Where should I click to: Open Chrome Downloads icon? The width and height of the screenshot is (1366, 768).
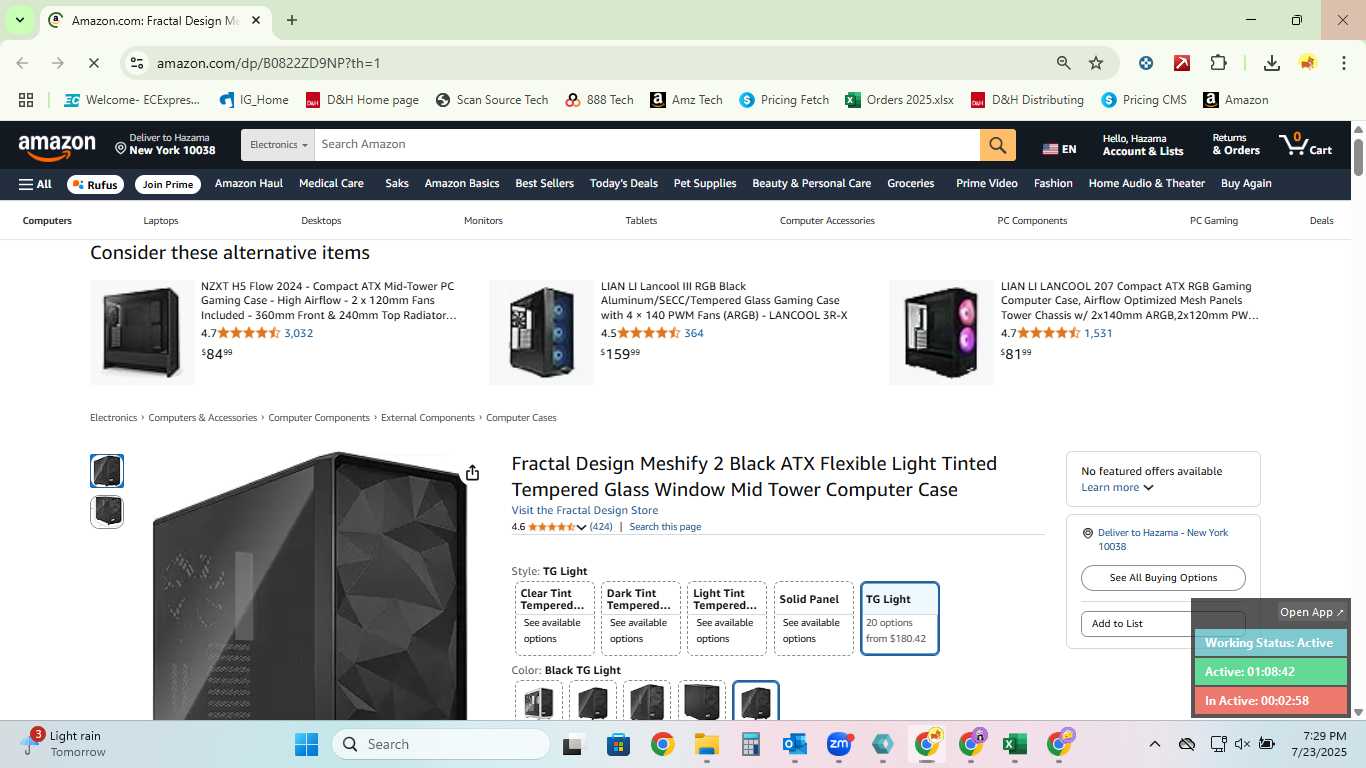[1272, 63]
